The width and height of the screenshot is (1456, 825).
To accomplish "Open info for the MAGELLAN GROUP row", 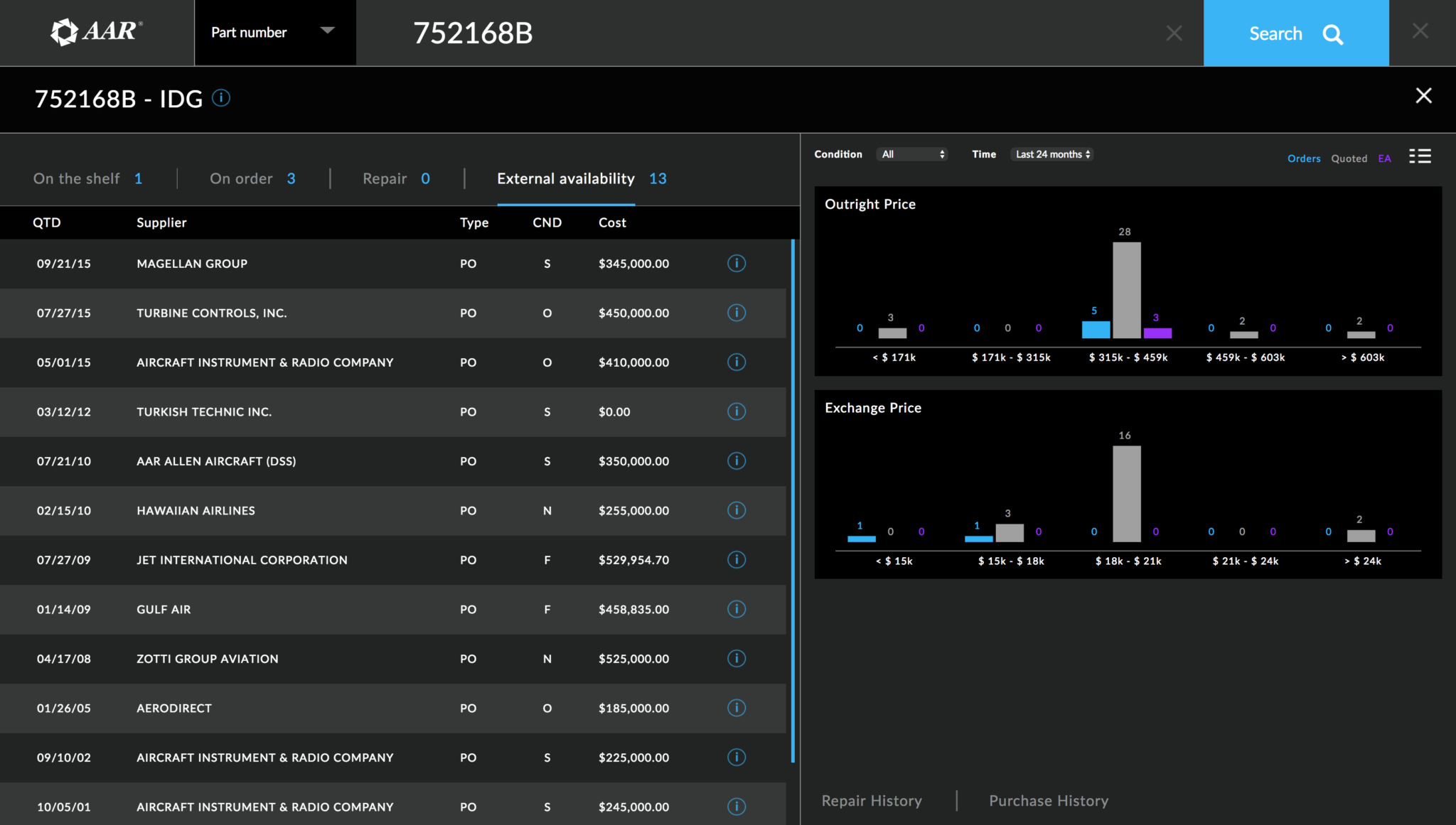I will tap(737, 264).
